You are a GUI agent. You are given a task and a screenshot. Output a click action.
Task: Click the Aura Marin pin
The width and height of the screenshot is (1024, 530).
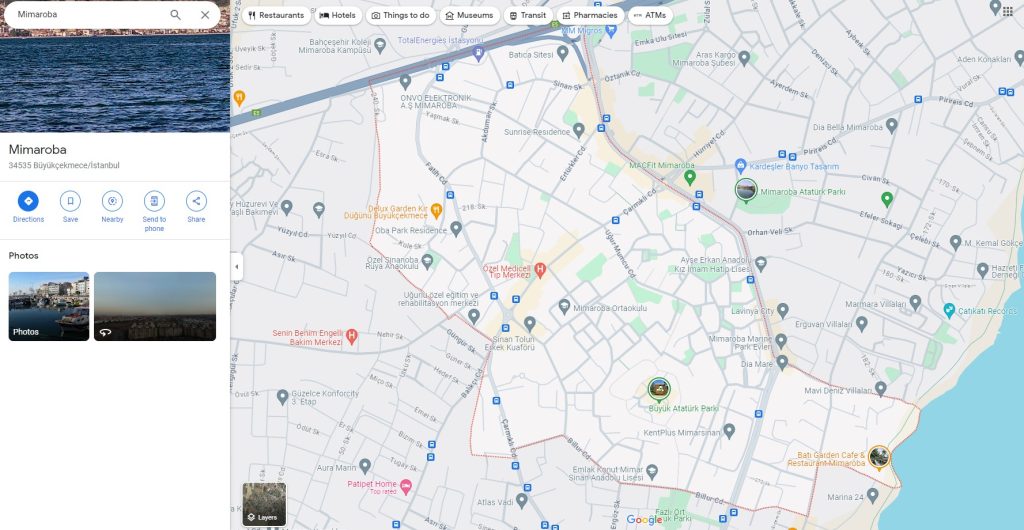click(x=365, y=466)
